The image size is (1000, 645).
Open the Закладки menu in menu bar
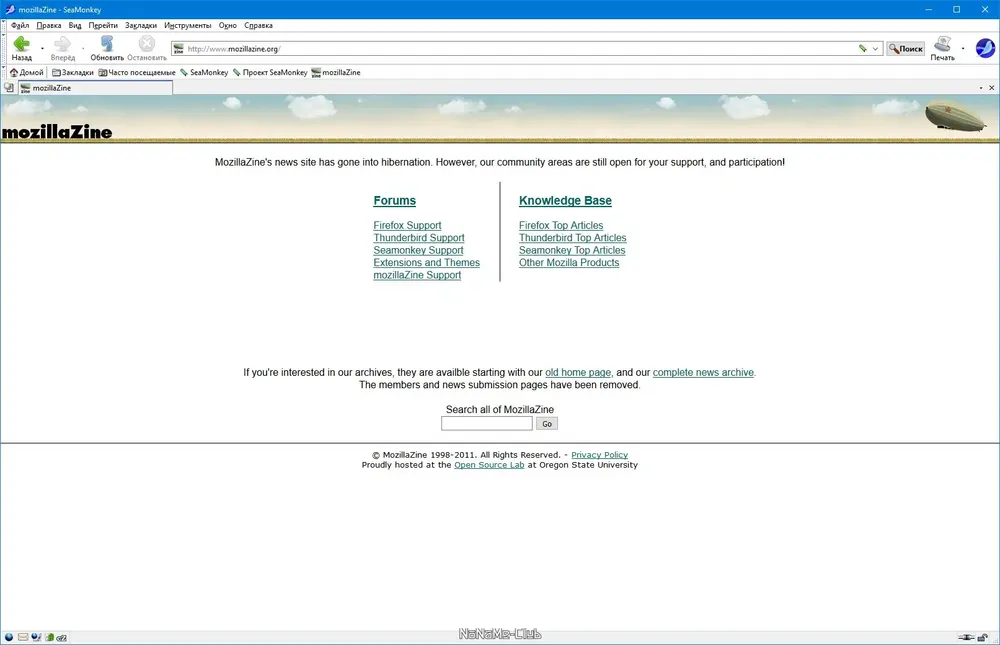pos(141,26)
